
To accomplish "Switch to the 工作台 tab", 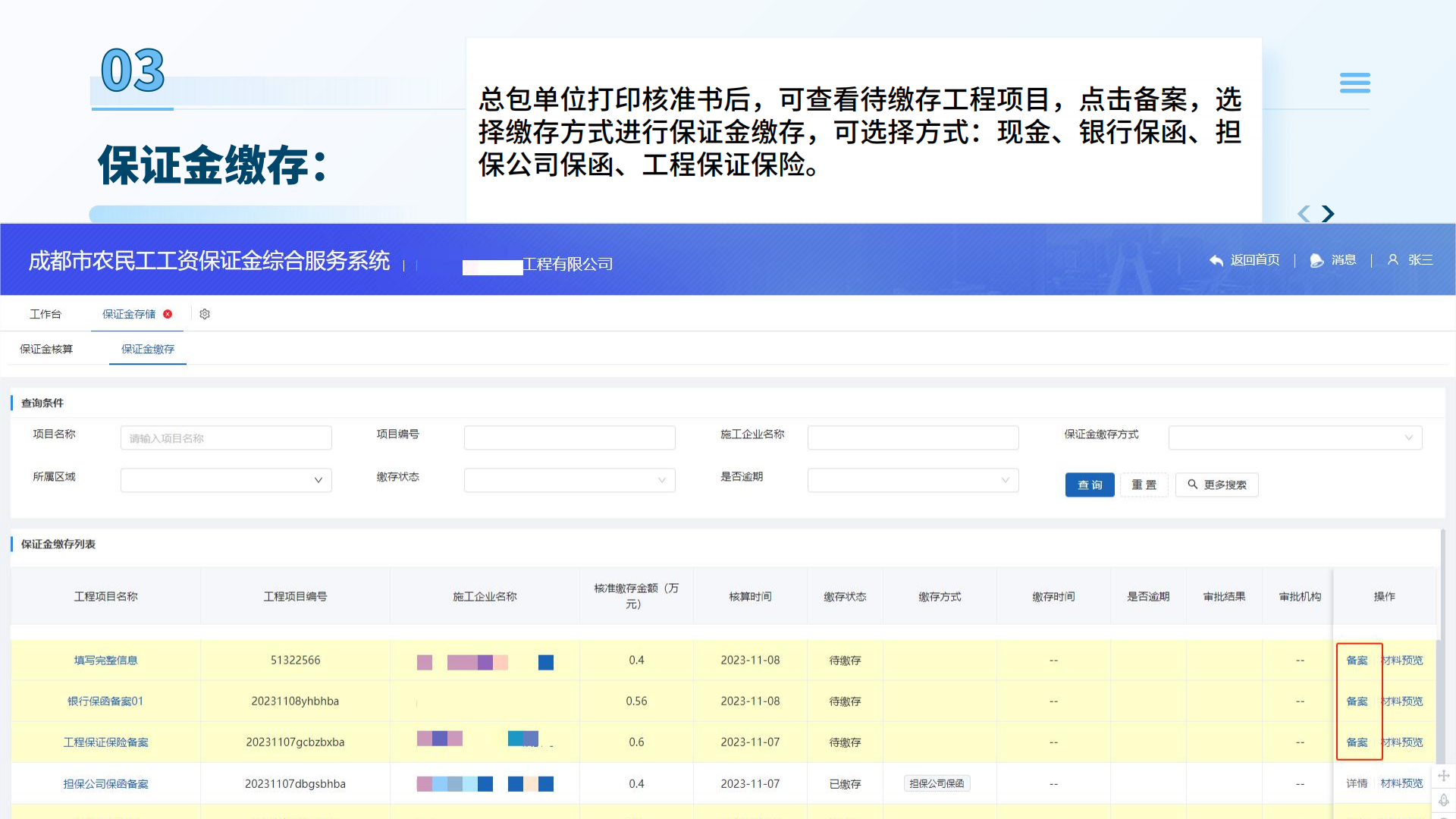I will (x=45, y=313).
